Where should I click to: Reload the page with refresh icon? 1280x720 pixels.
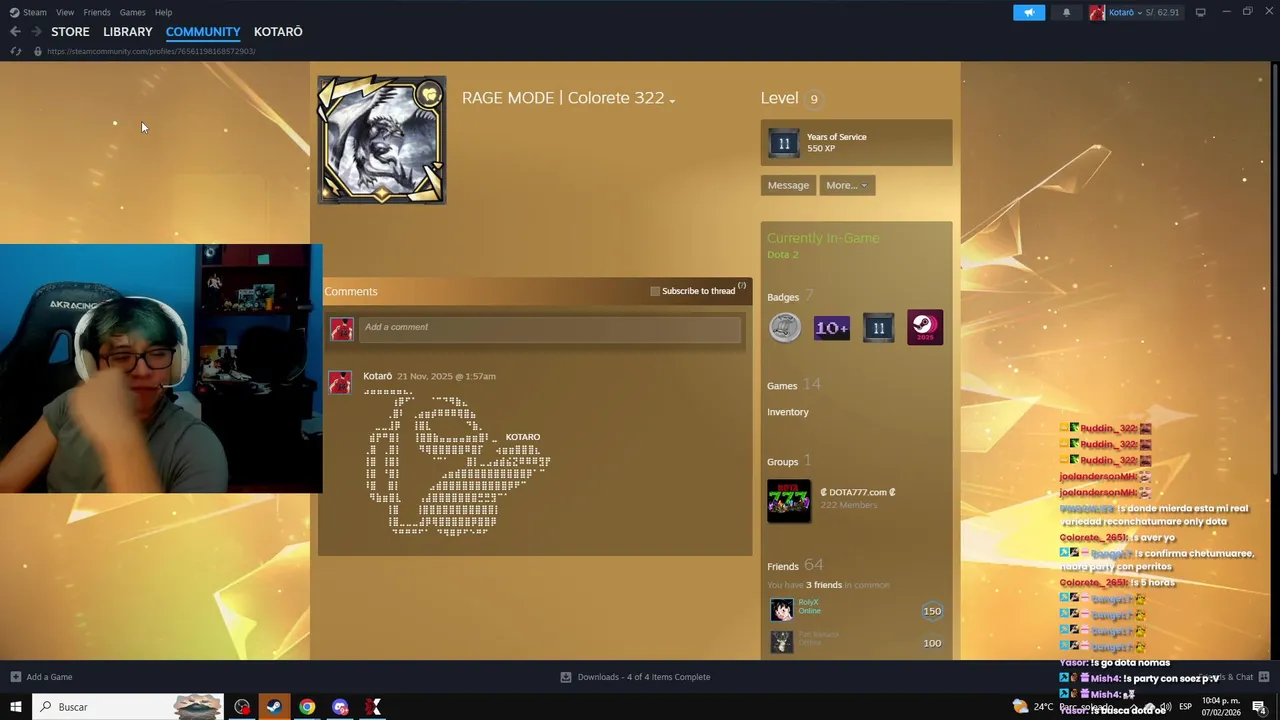tap(16, 51)
